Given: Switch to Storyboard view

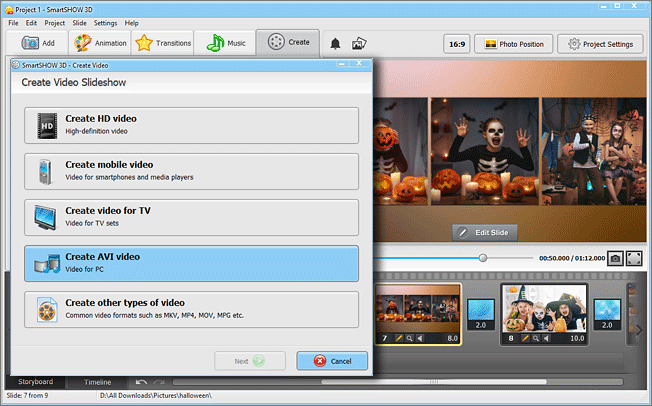Looking at the screenshot, I should 35,382.
